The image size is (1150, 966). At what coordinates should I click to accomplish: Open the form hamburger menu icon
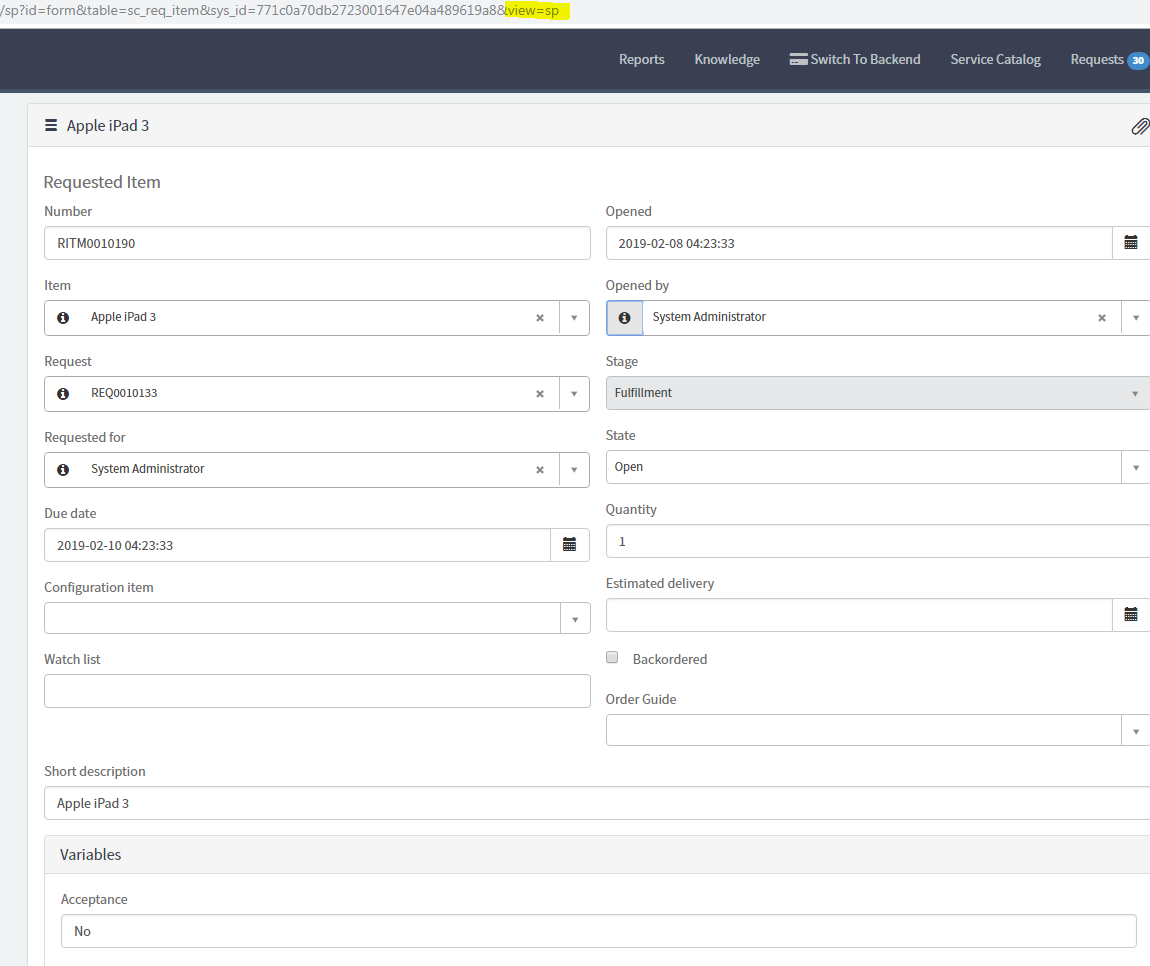[x=51, y=125]
